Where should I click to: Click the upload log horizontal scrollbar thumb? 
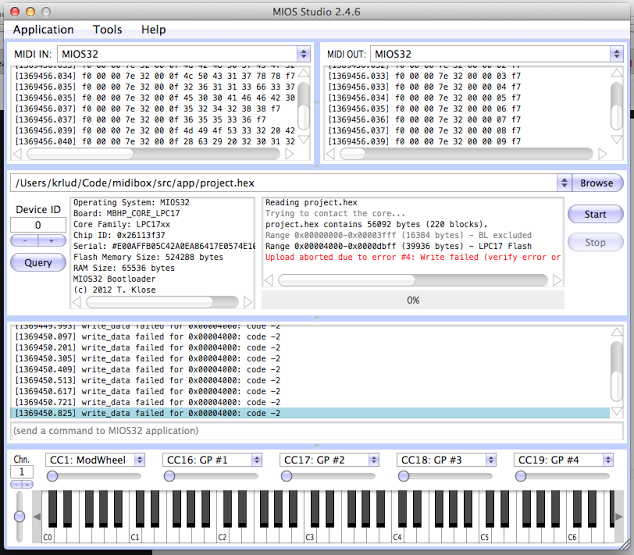coord(347,280)
